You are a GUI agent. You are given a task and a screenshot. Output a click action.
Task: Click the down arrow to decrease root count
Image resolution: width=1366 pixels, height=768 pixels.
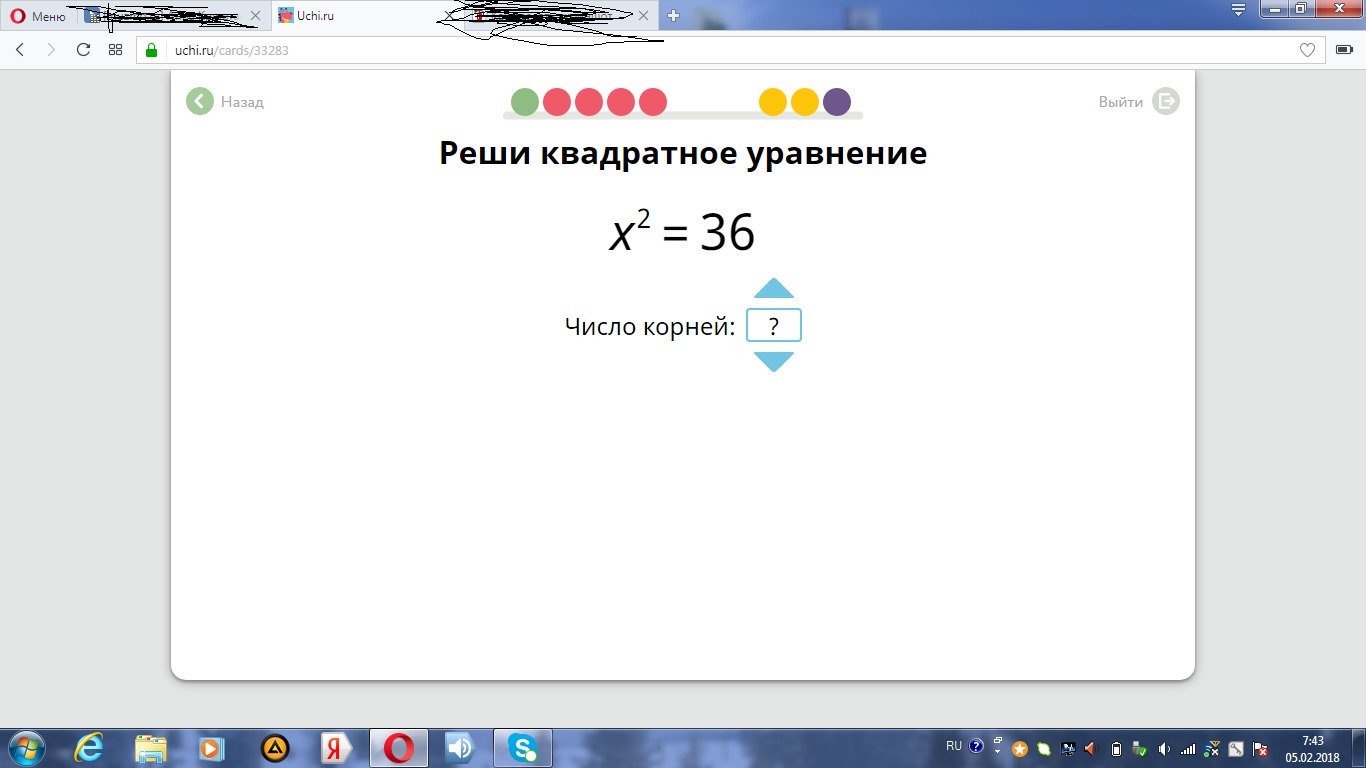(773, 362)
